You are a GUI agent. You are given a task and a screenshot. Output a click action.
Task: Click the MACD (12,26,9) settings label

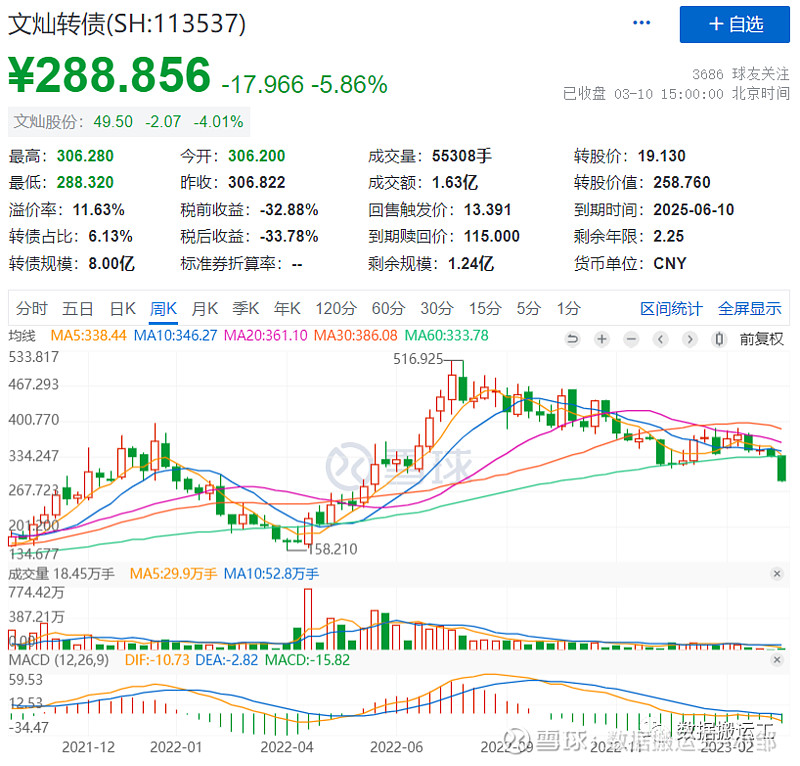point(59,660)
